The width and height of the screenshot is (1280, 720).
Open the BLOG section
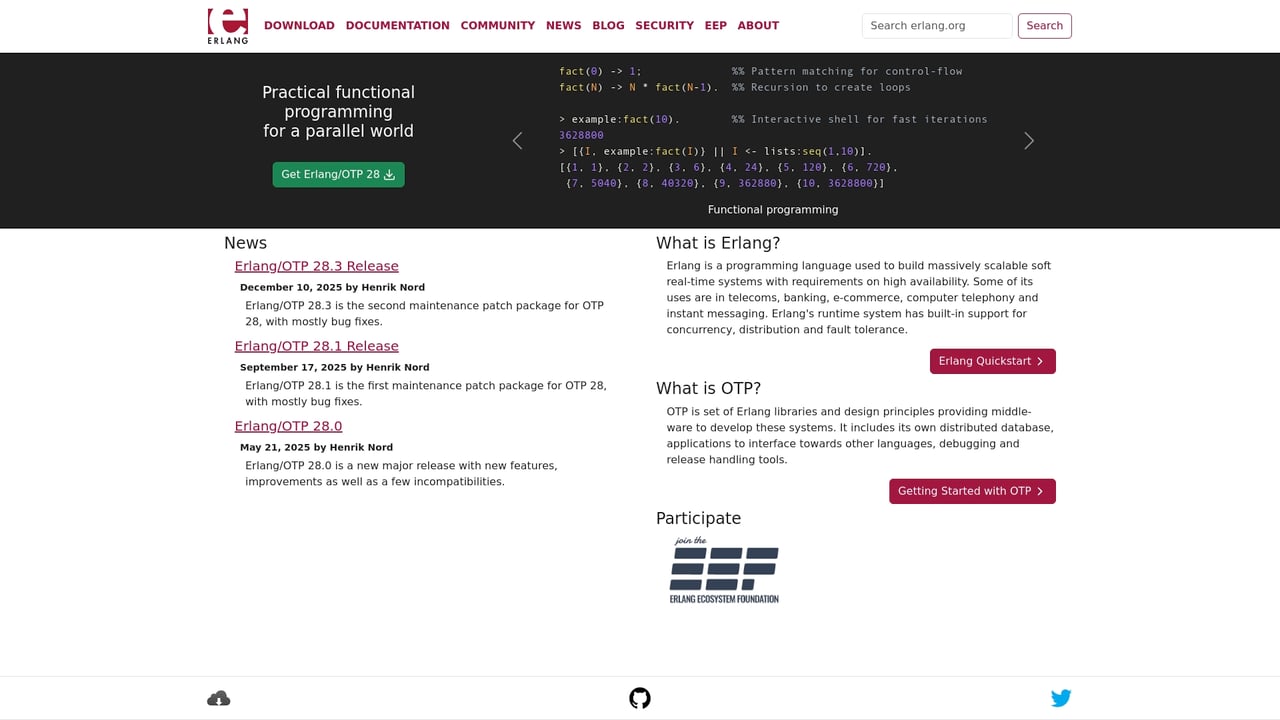pos(608,25)
